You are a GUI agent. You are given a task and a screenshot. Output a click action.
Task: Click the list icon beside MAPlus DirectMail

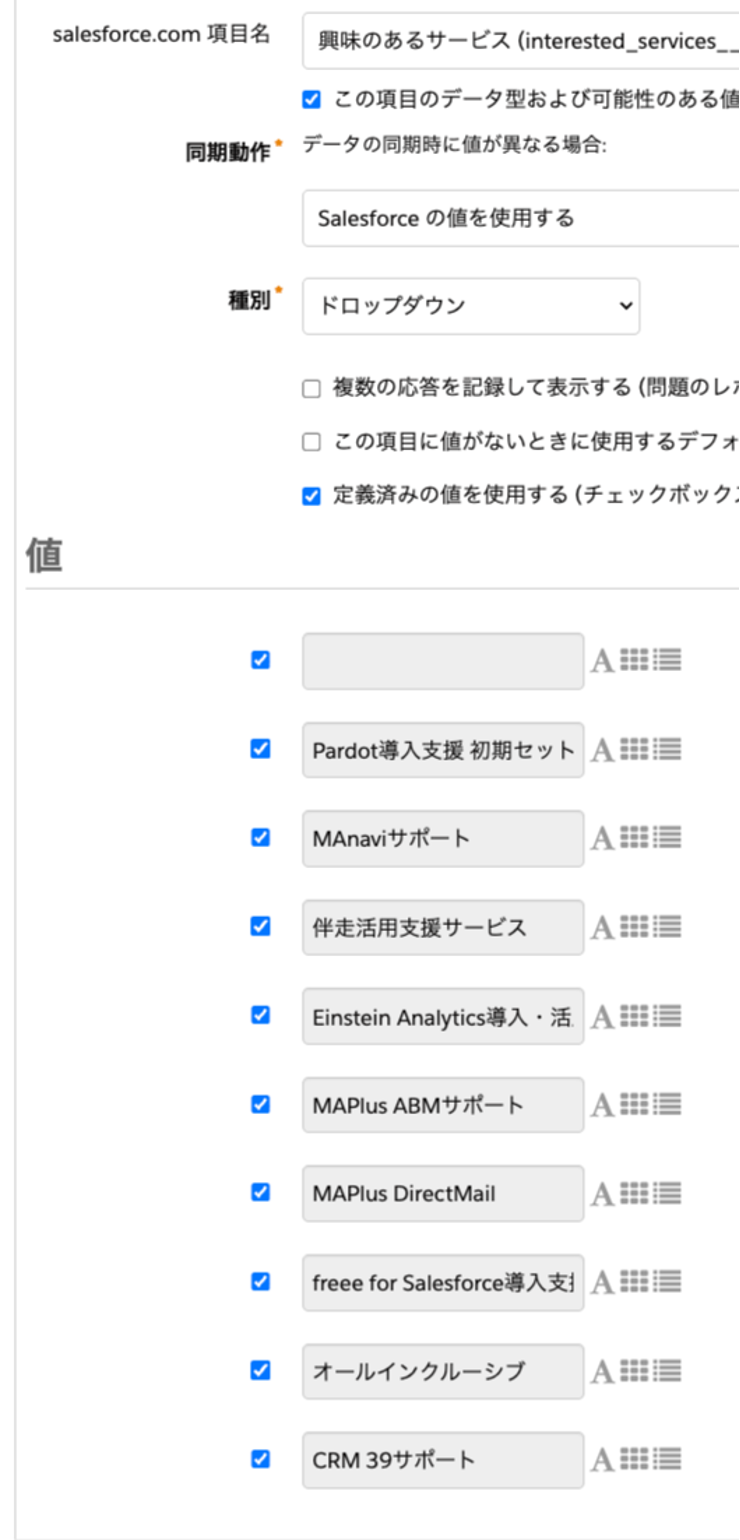click(x=667, y=1193)
